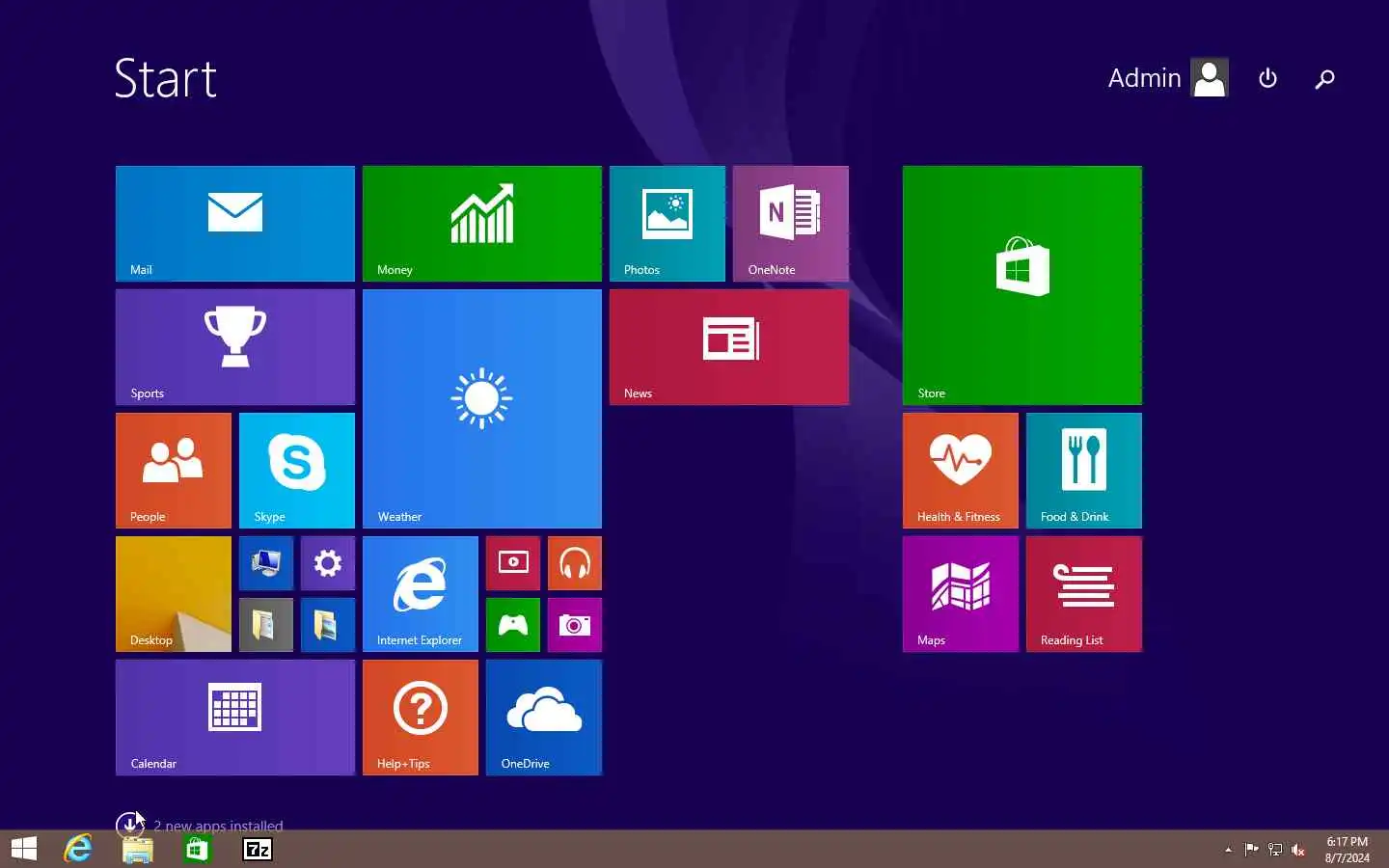Open the Documents folder small tile
1389x868 pixels.
[x=266, y=625]
